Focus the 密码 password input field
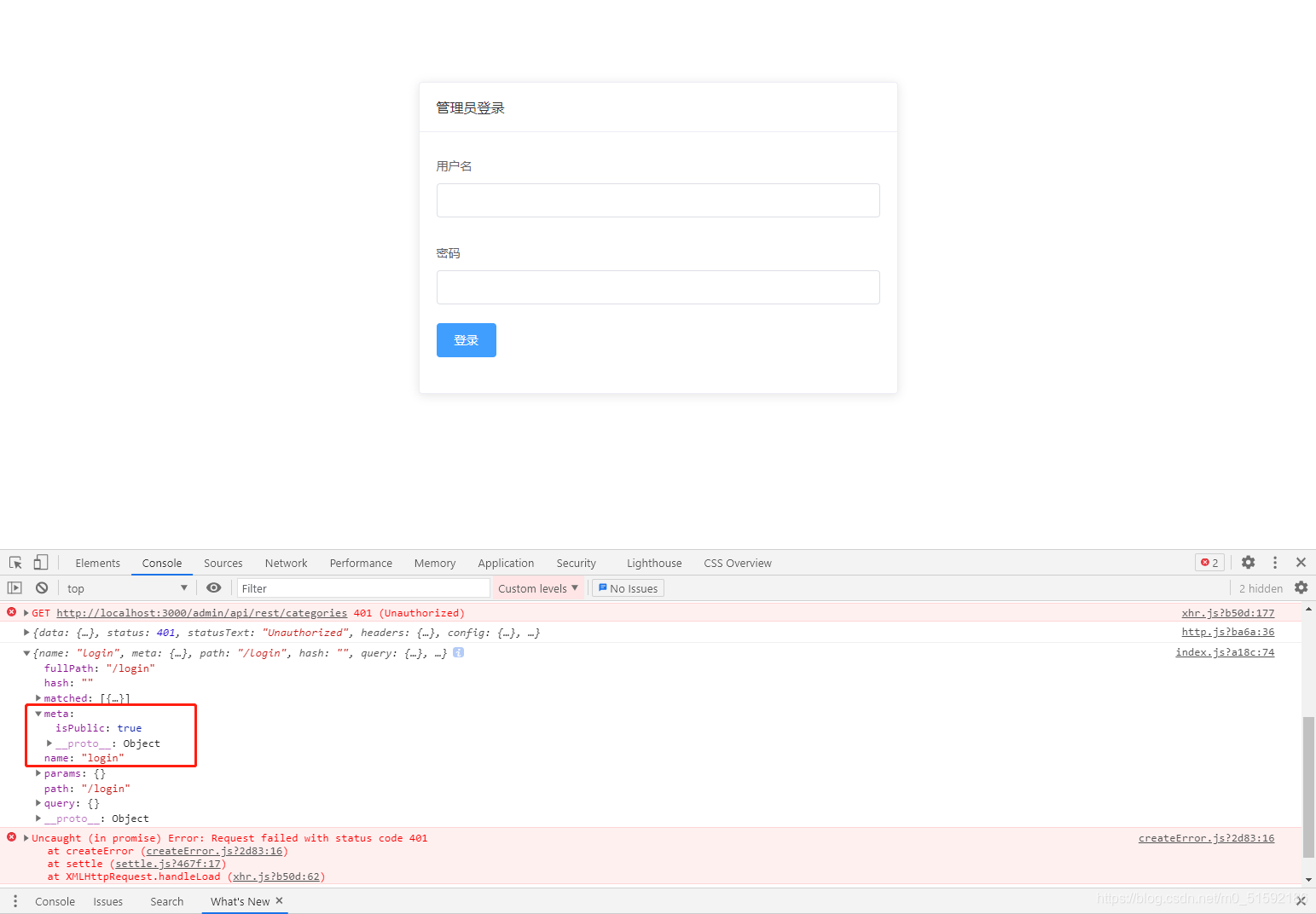Screen dimensions: 1316x914 pos(658,287)
